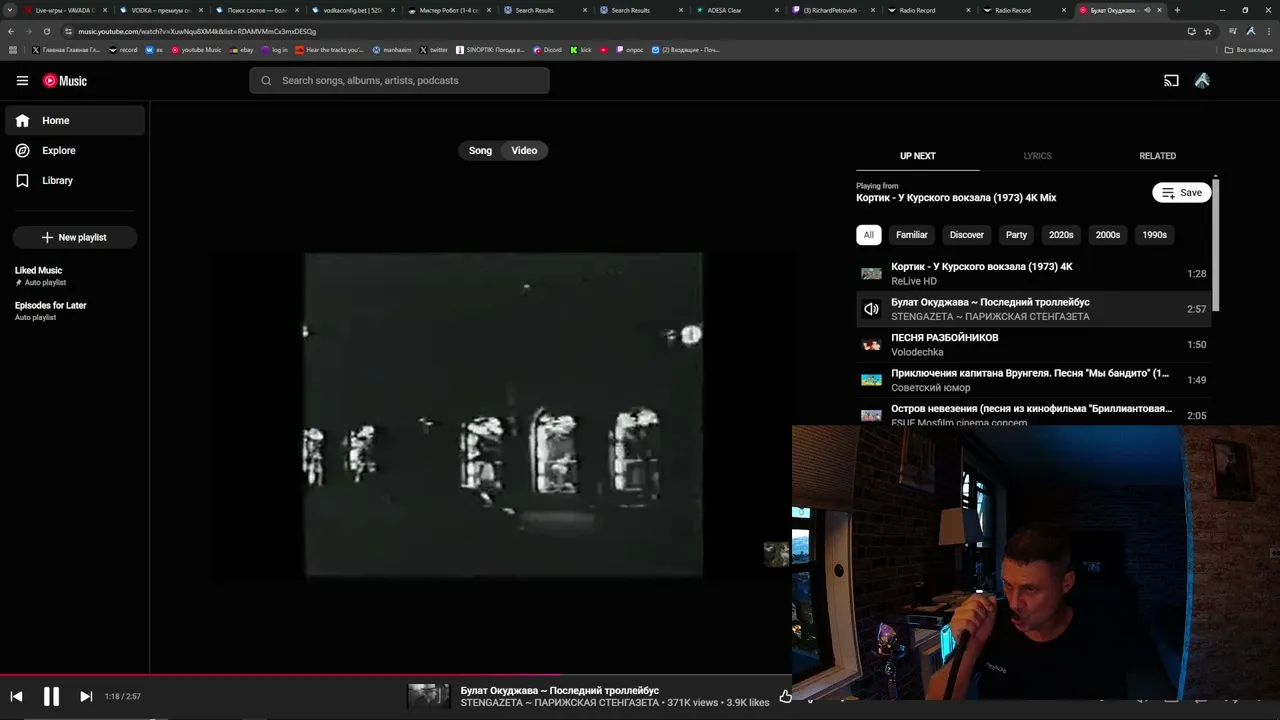The width and height of the screenshot is (1280, 720).
Task: Open a new browser tab
Action: point(1177,10)
